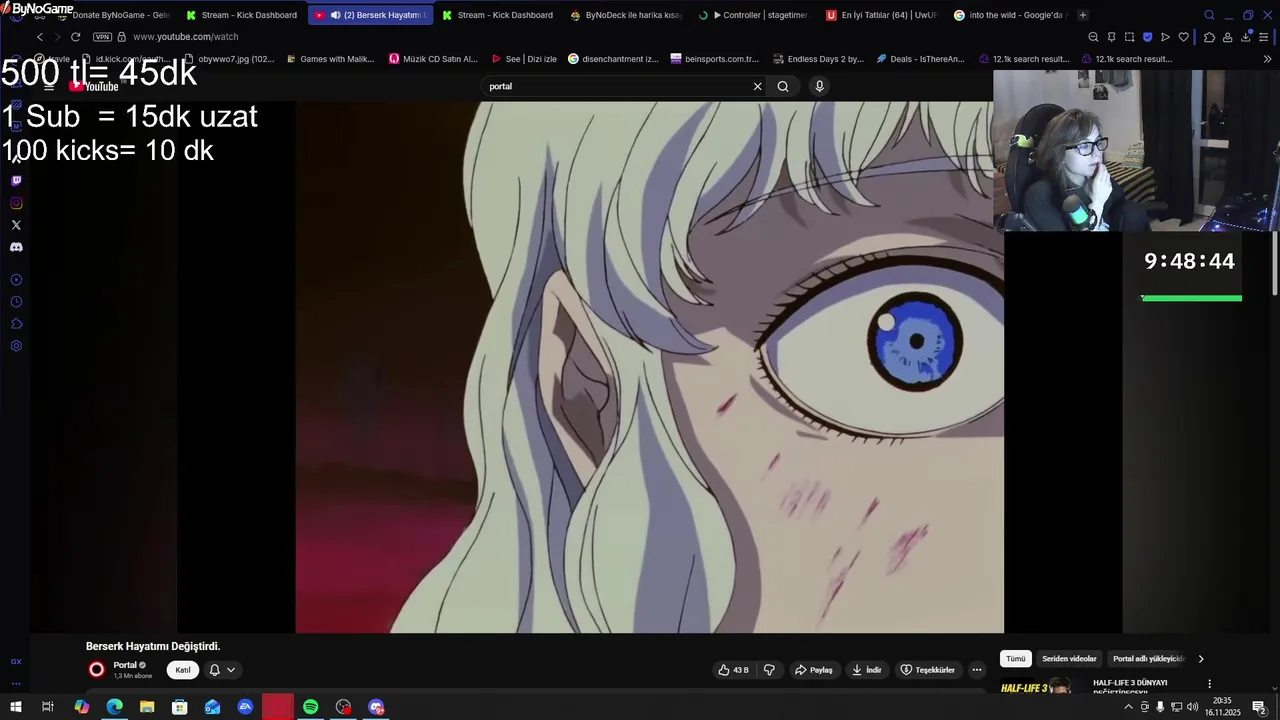Open Games with Malik bookmark
This screenshot has width=1280, height=720.
click(330, 59)
